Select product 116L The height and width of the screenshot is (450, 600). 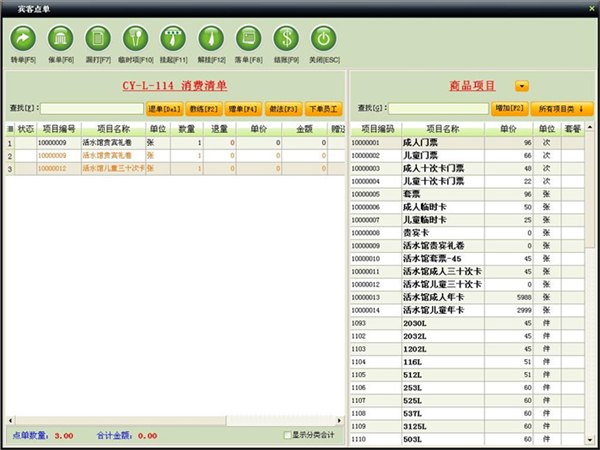click(x=467, y=362)
